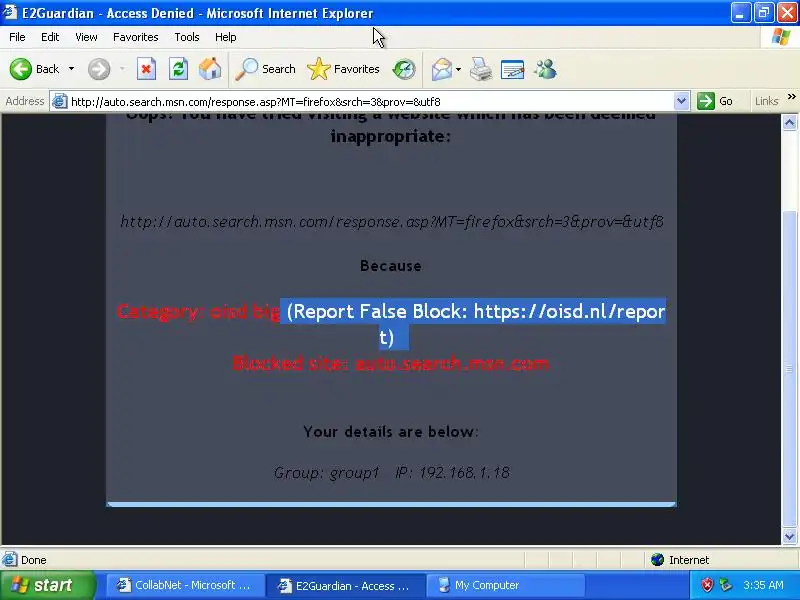Viewport: 800px width, 600px height.
Task: Open the Messenger people icon
Action: [x=545, y=69]
